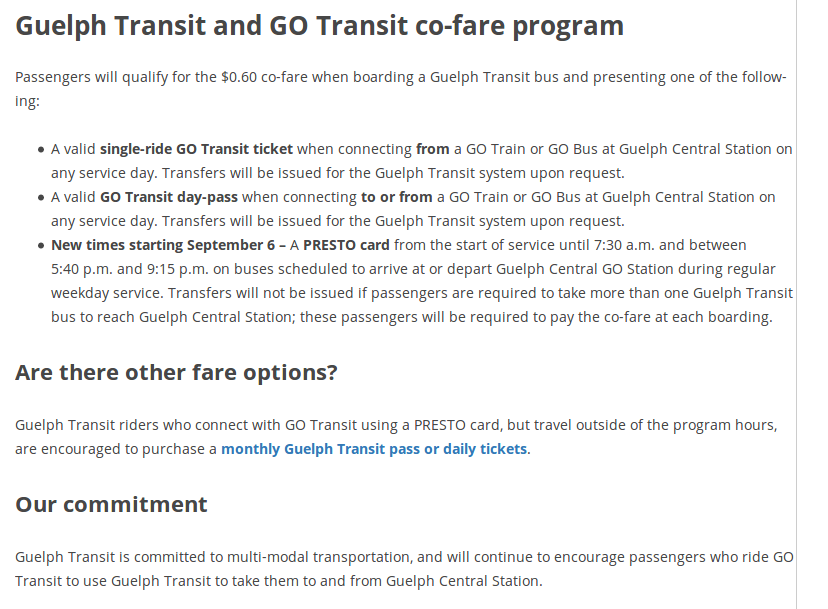The height and width of the screenshot is (609, 828).
Task: Click the co-fare program main heading
Action: (320, 26)
